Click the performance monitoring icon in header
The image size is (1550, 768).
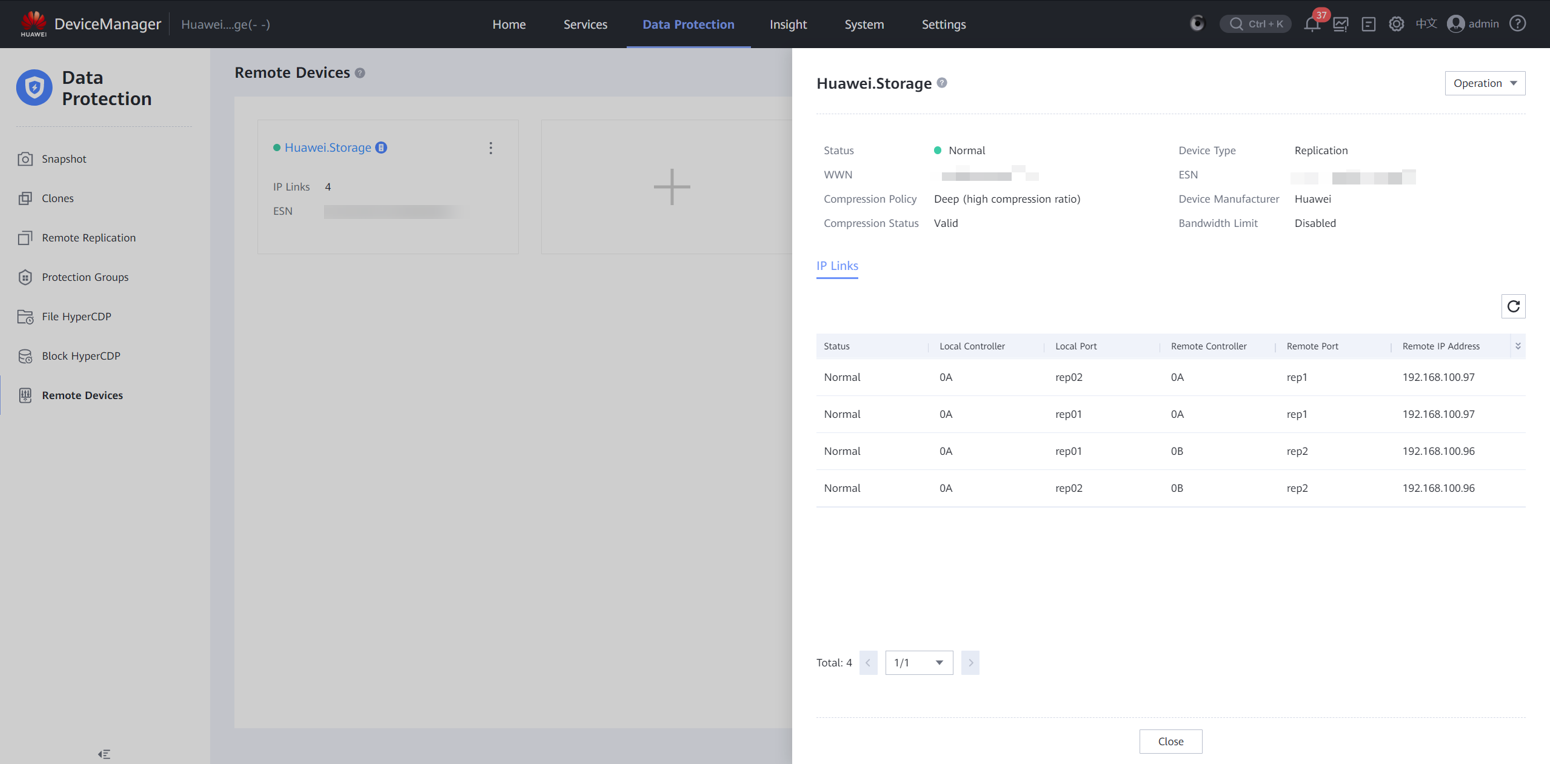[x=1340, y=24]
